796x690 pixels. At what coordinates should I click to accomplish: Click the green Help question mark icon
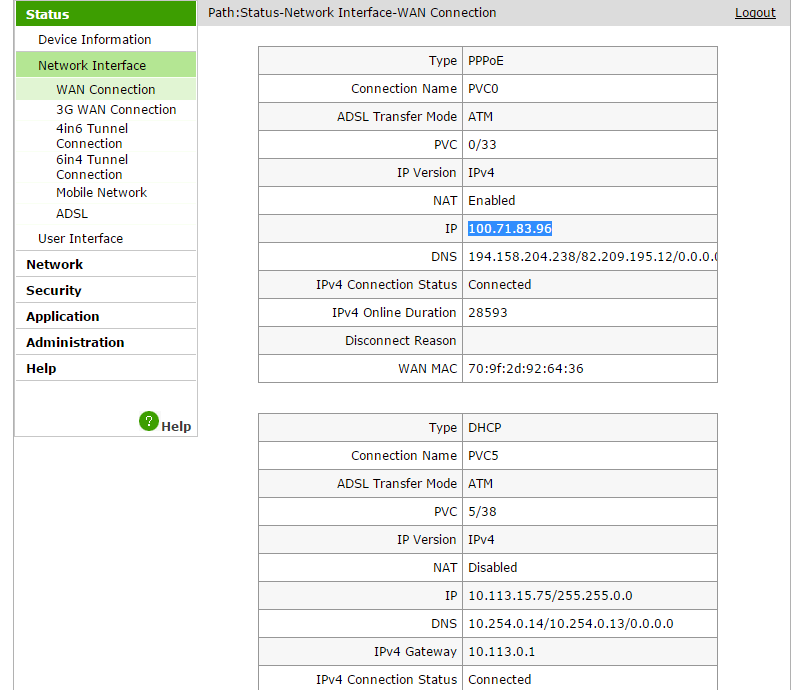pos(149,421)
